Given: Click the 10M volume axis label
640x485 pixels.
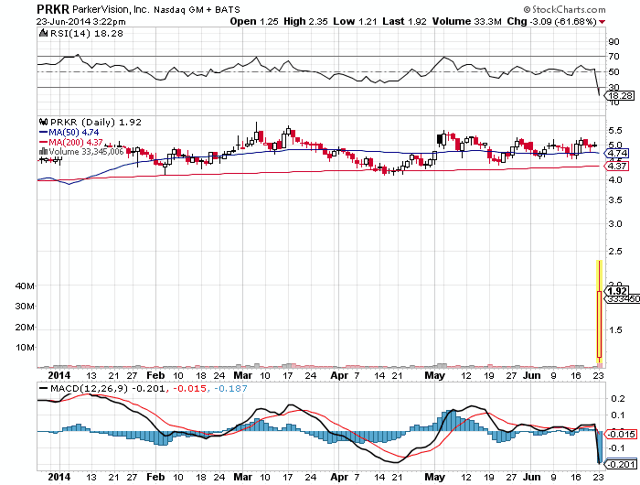Looking at the screenshot, I should click(x=24, y=347).
